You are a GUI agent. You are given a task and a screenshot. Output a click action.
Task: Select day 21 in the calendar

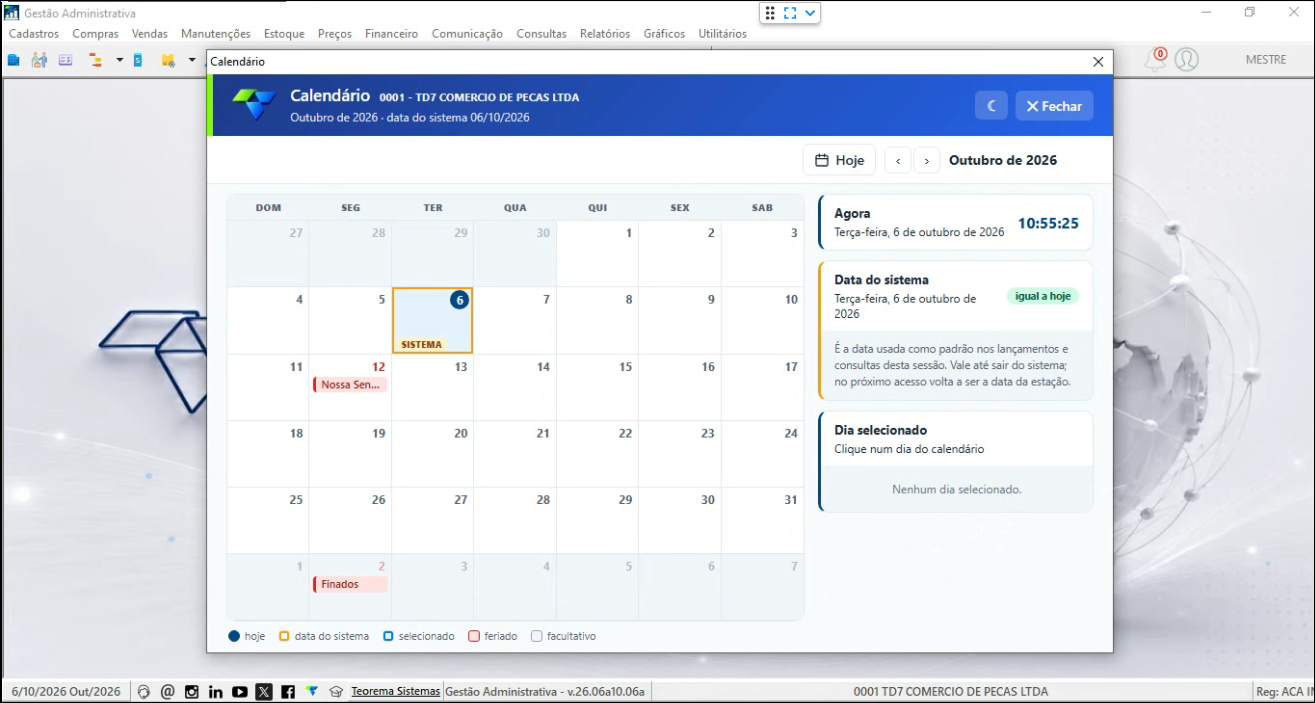[515, 454]
